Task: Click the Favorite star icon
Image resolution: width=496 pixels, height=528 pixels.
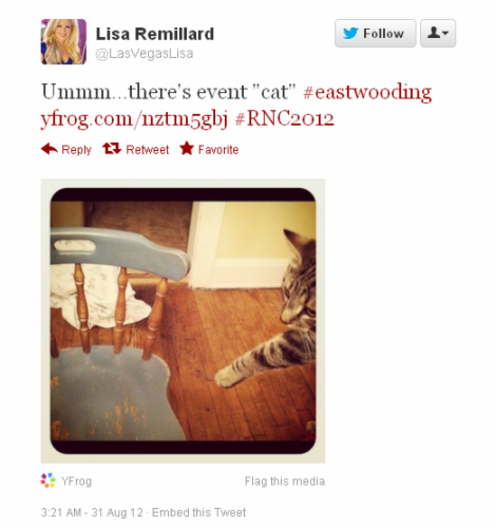Action: [187, 148]
